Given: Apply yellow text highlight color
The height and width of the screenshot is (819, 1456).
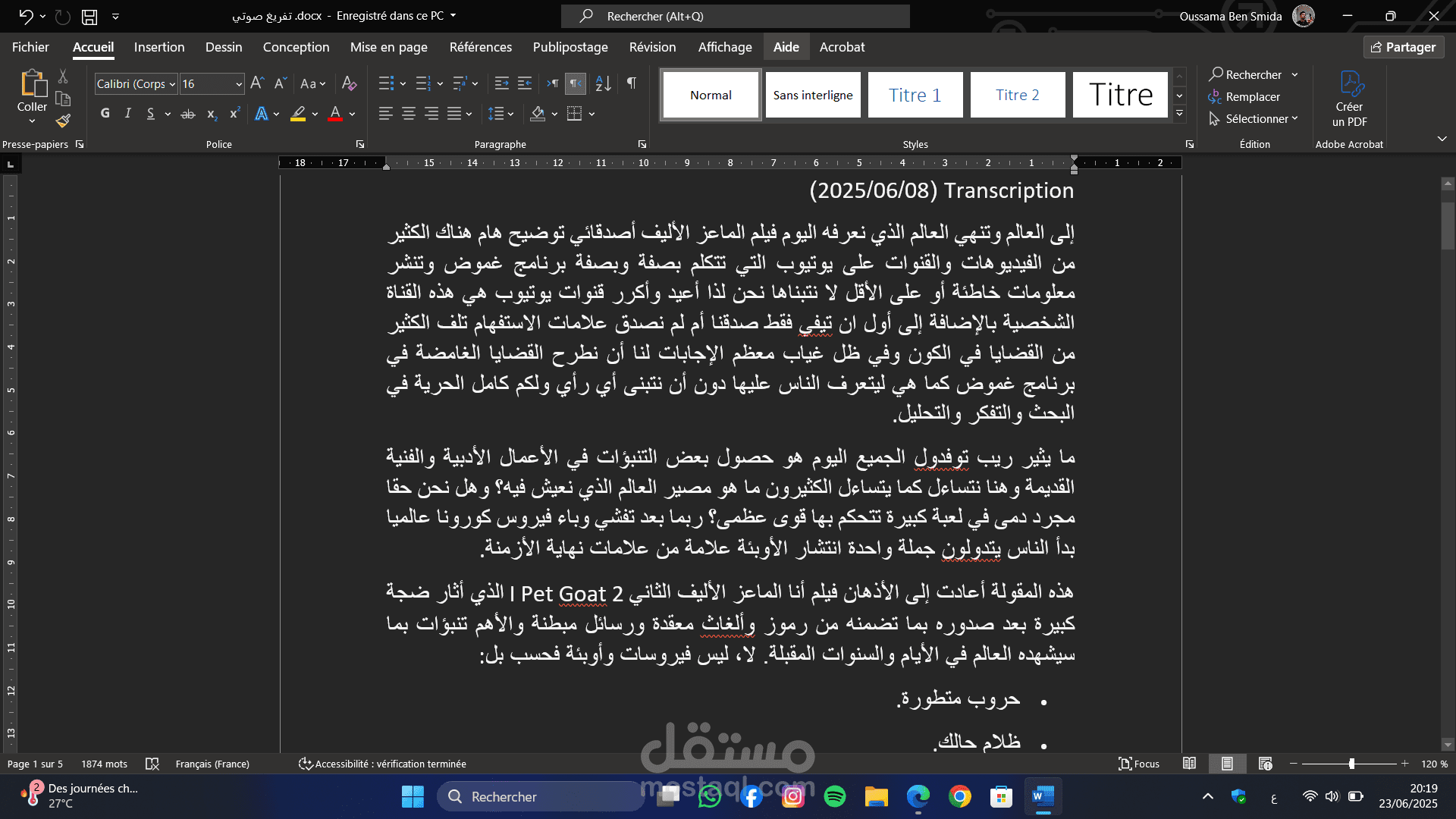Looking at the screenshot, I should [x=298, y=114].
